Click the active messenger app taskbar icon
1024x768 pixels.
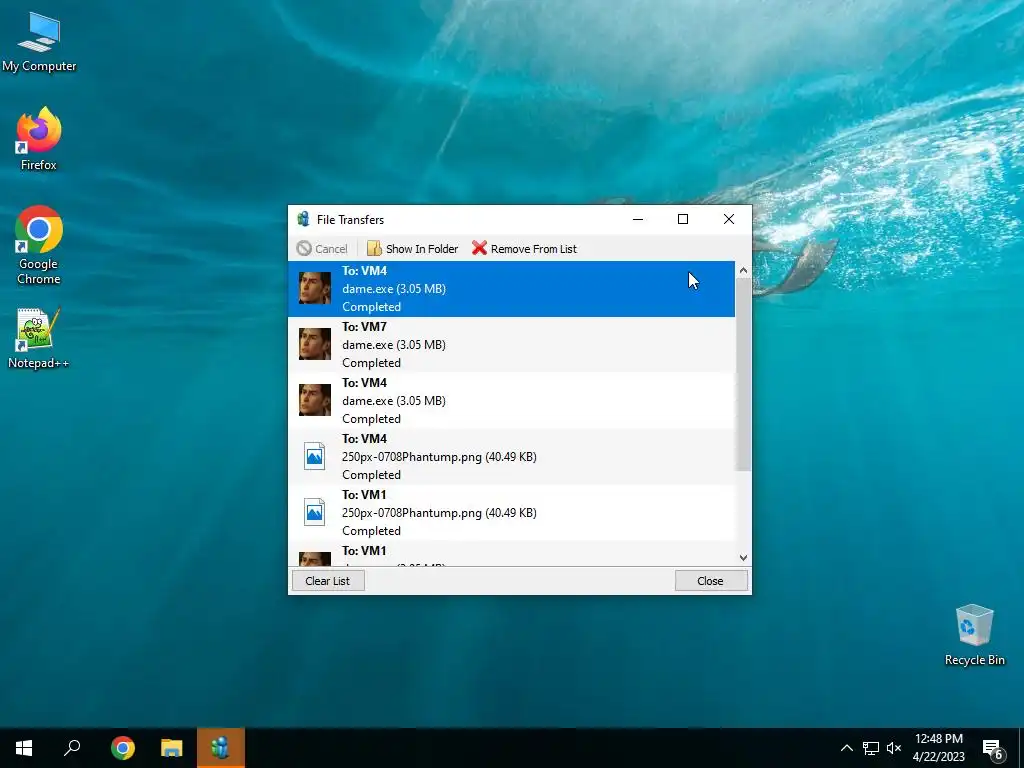(x=221, y=748)
